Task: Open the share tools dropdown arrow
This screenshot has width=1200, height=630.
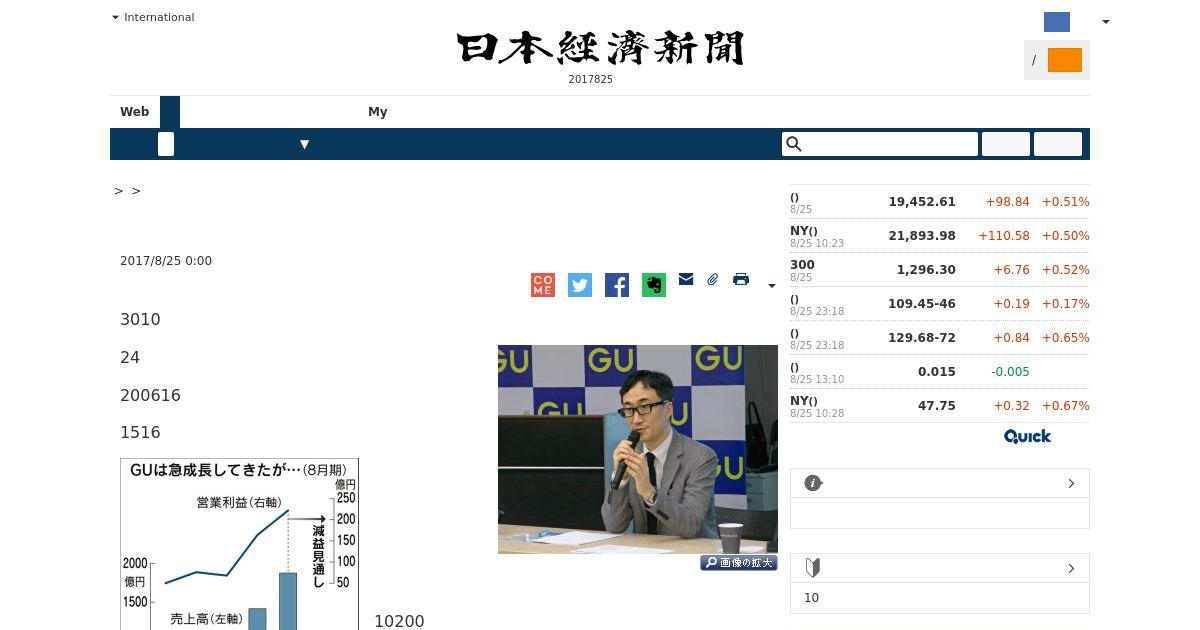Action: coord(771,286)
